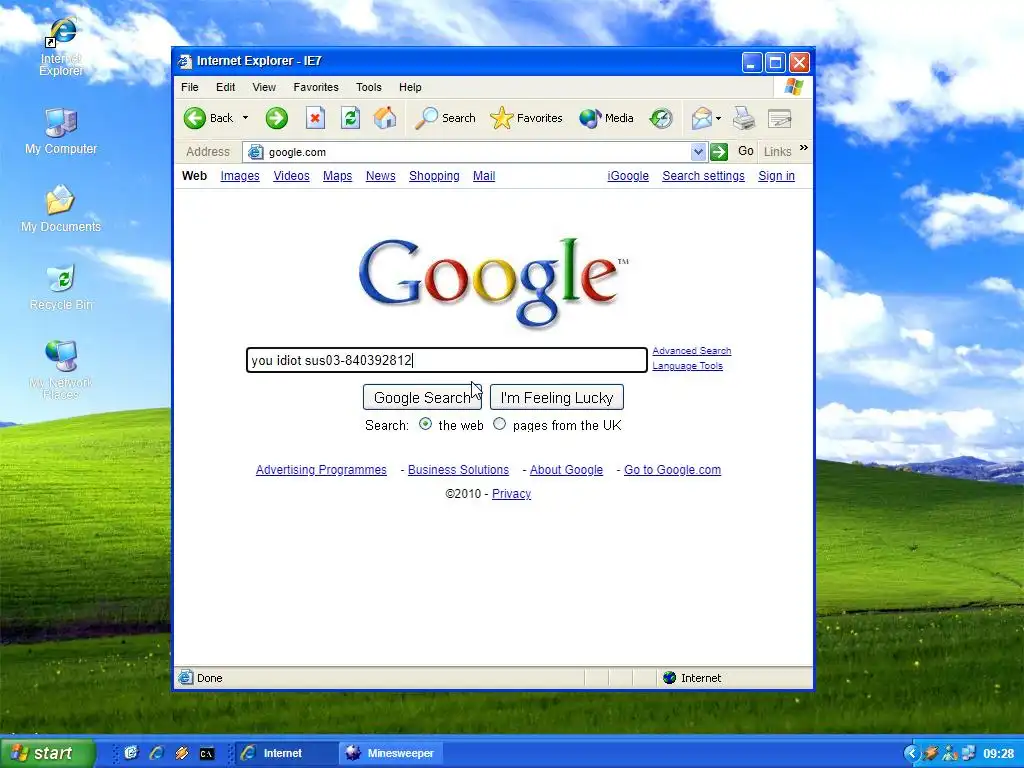1024x768 pixels.
Task: Select My Documents desktop icon
Action: (61, 209)
